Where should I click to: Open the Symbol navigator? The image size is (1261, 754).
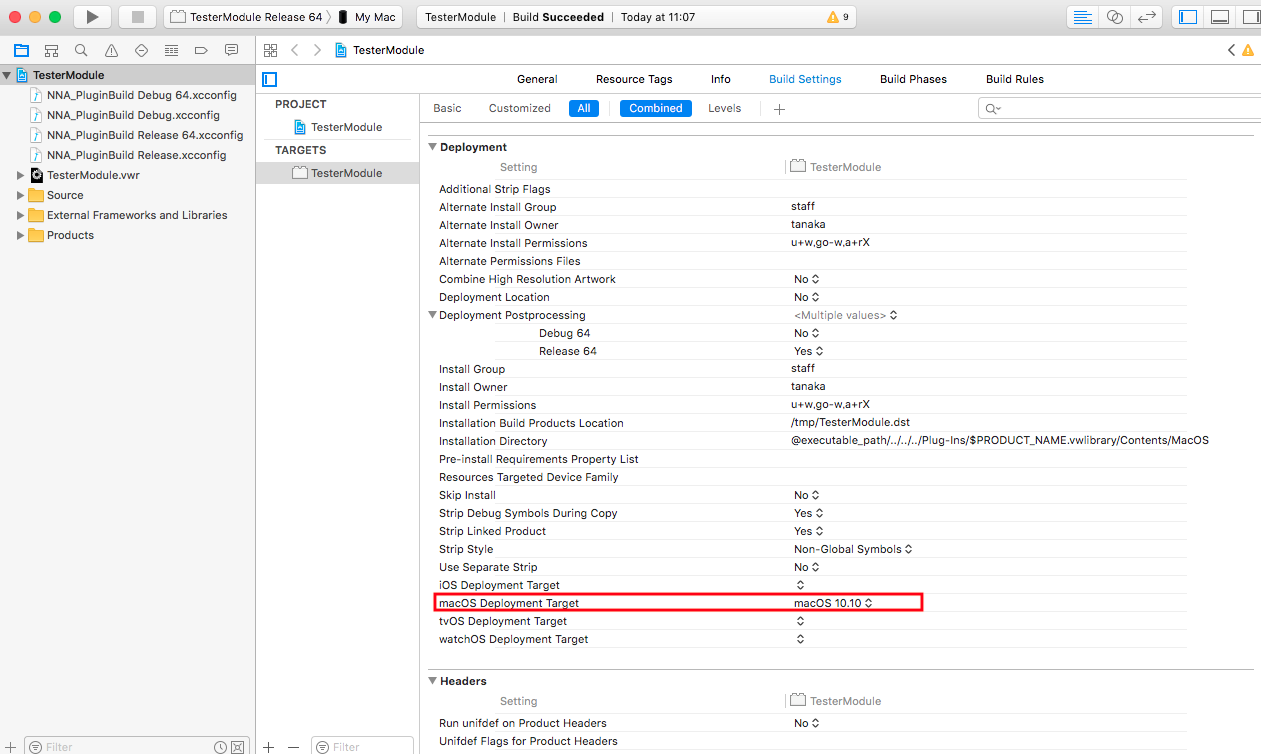click(51, 50)
